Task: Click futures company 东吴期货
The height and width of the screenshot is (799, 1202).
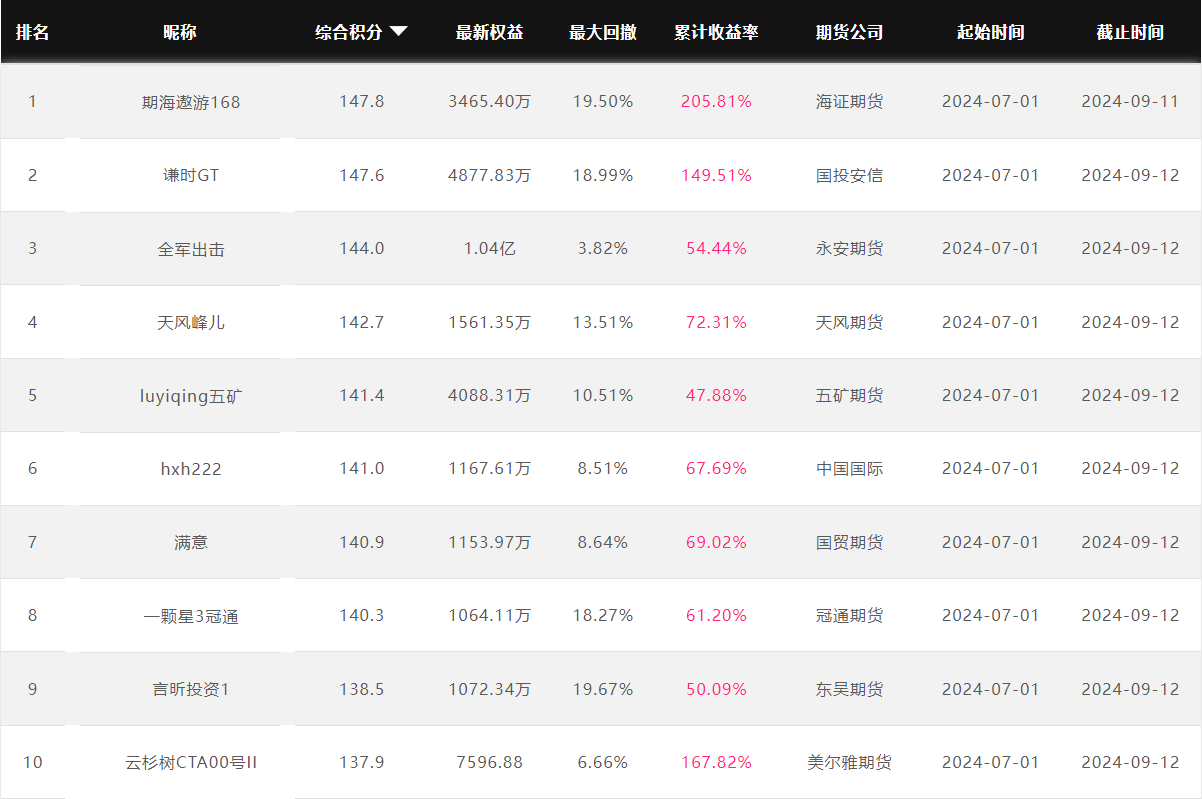Action: [850, 689]
